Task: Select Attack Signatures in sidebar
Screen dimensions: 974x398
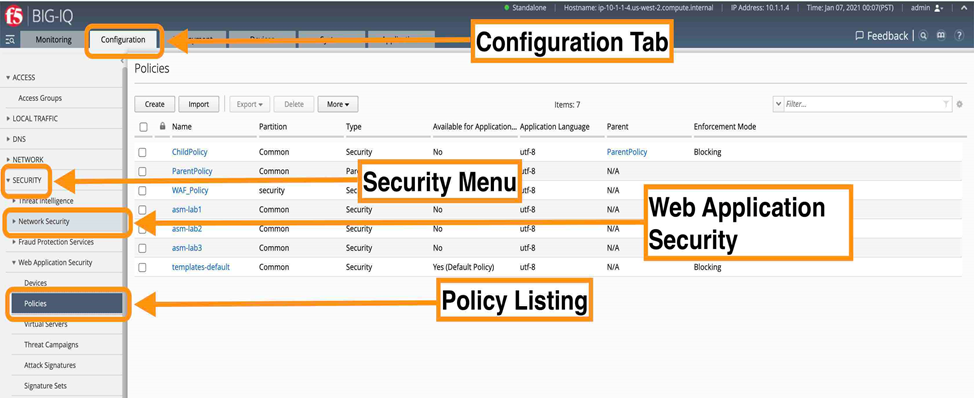Action: (x=50, y=365)
